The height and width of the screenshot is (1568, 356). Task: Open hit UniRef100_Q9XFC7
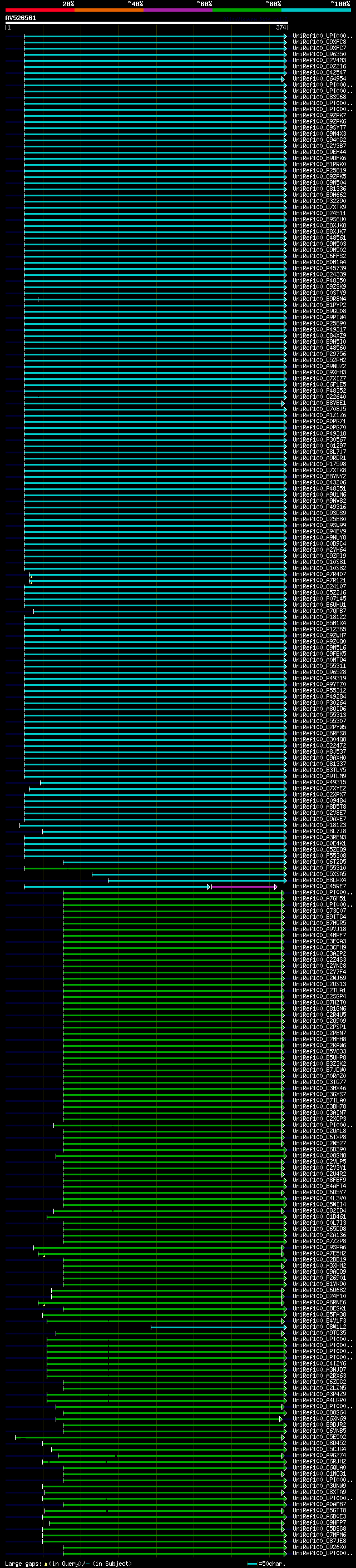319,48
